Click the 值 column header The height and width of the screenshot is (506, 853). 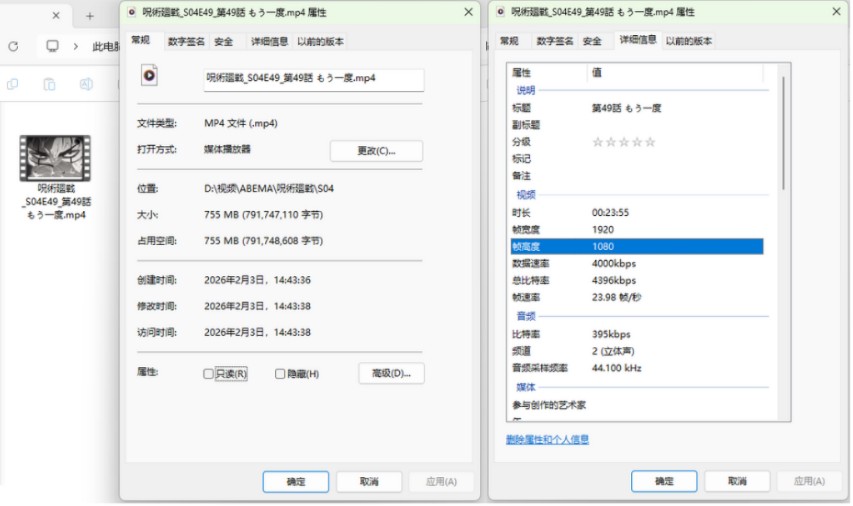coord(676,72)
